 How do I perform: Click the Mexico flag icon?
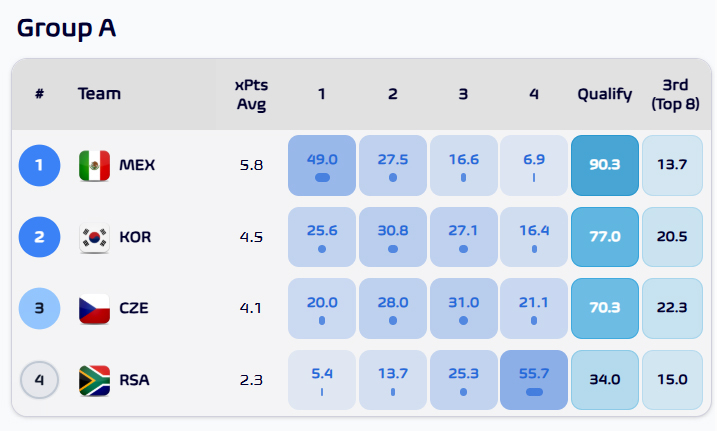(93, 165)
